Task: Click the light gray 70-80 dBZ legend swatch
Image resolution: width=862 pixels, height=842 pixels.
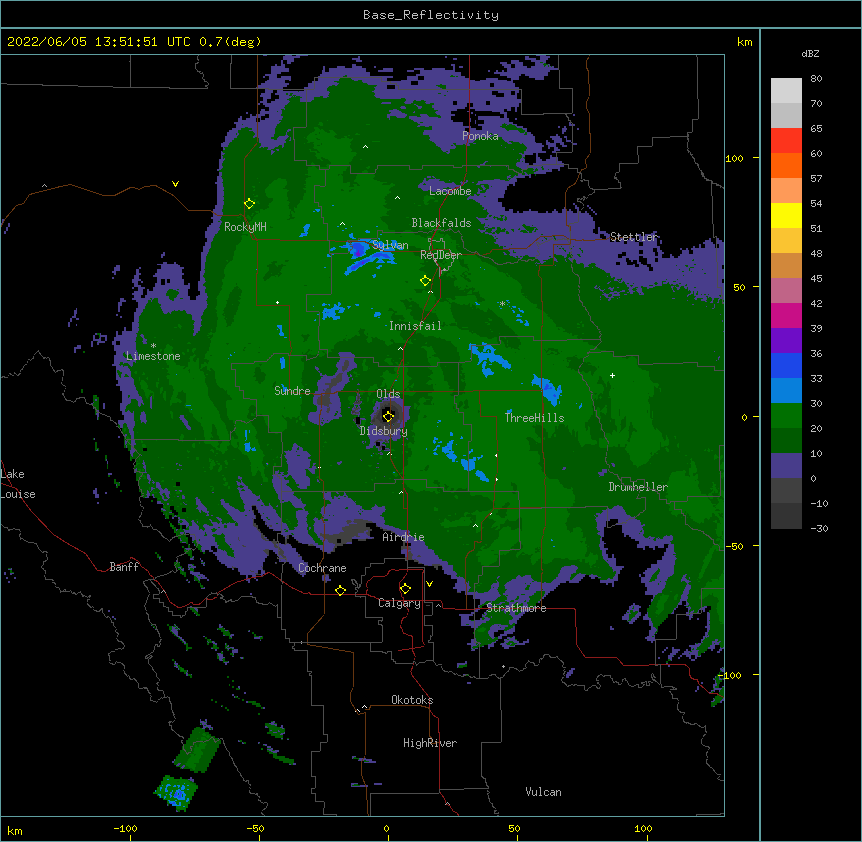Action: click(786, 91)
